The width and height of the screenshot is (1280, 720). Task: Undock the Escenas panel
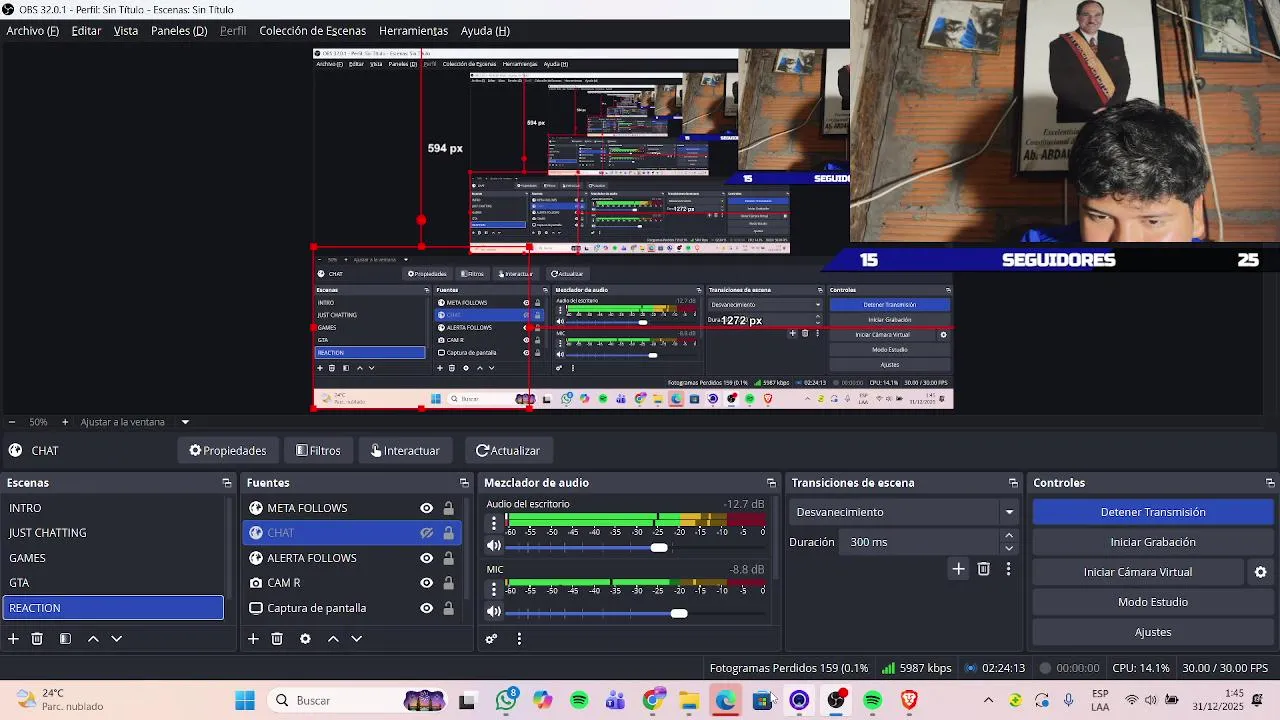[227, 483]
